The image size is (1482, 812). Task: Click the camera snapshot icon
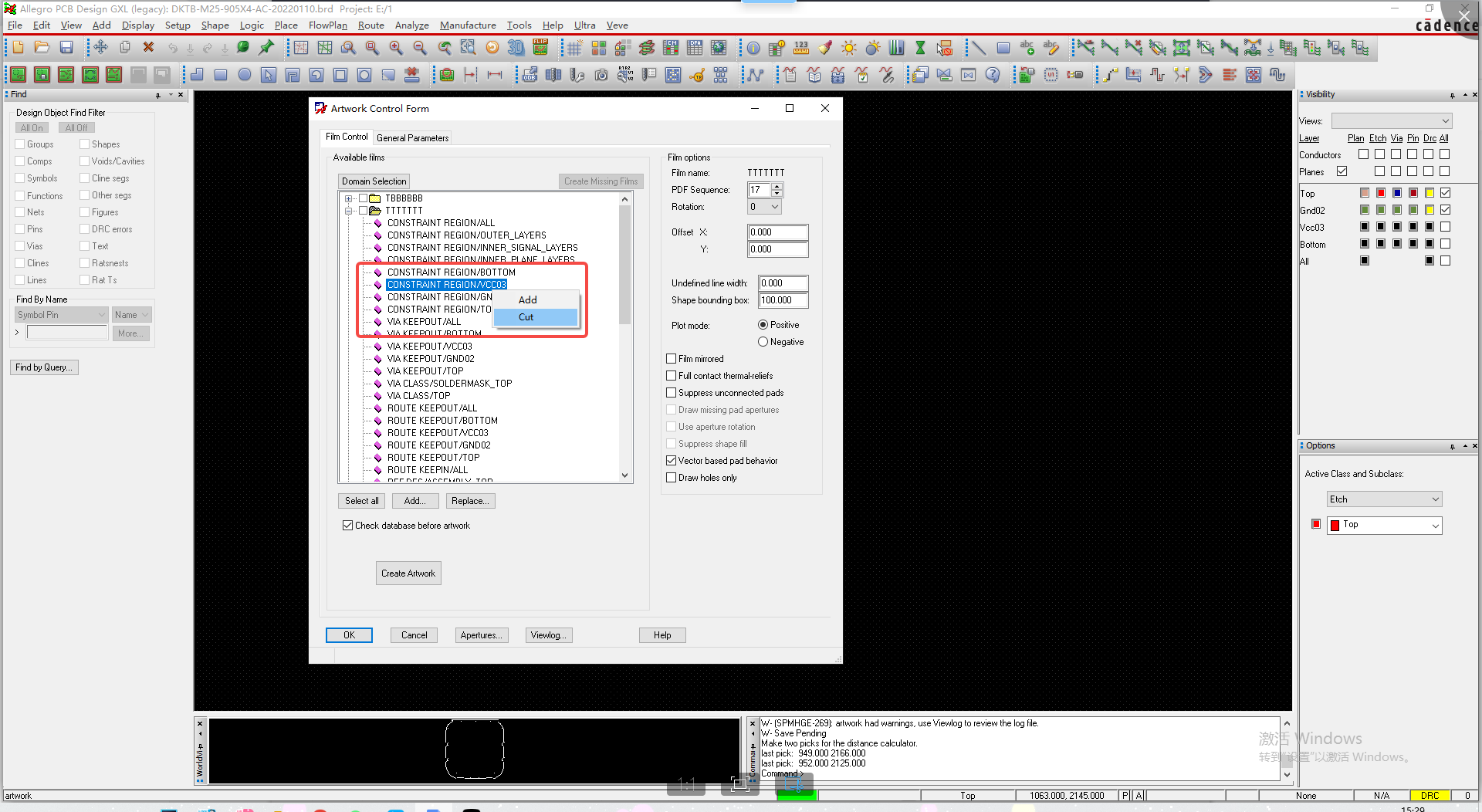click(x=601, y=75)
